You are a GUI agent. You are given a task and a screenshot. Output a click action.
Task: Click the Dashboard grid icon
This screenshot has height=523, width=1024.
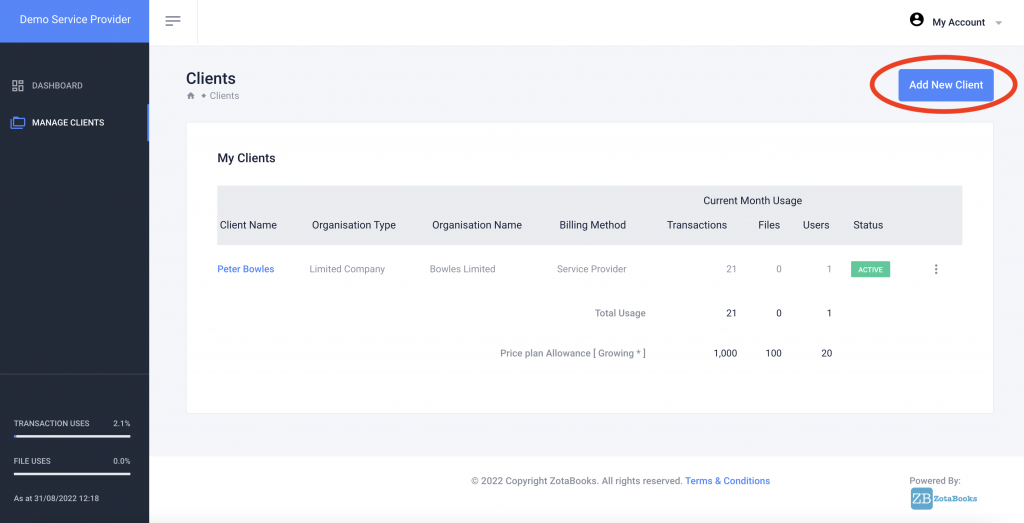[18, 86]
